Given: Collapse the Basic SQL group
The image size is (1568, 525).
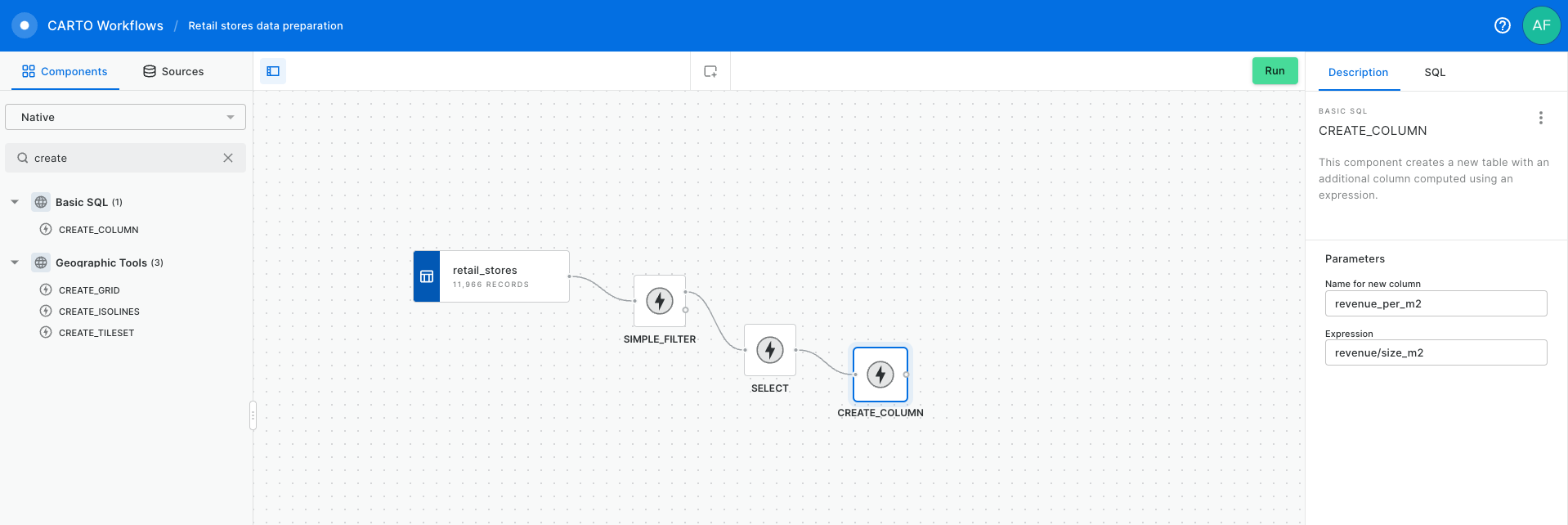Looking at the screenshot, I should [15, 202].
